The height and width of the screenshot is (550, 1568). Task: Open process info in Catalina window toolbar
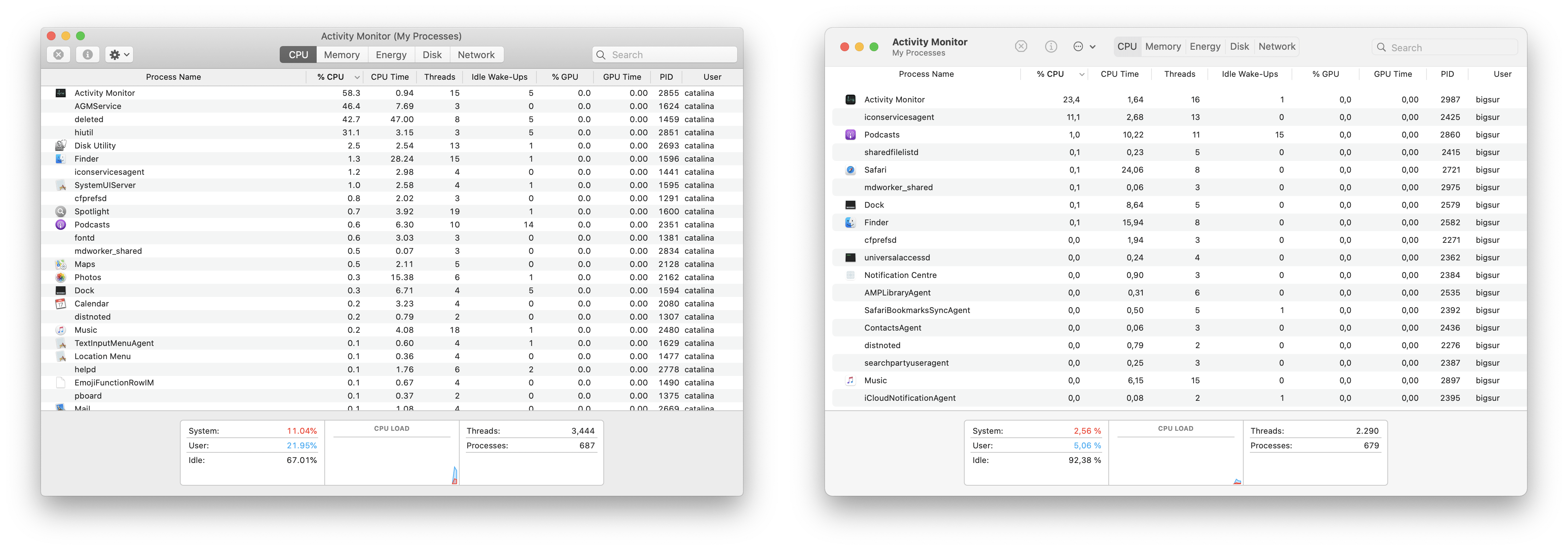tap(88, 55)
